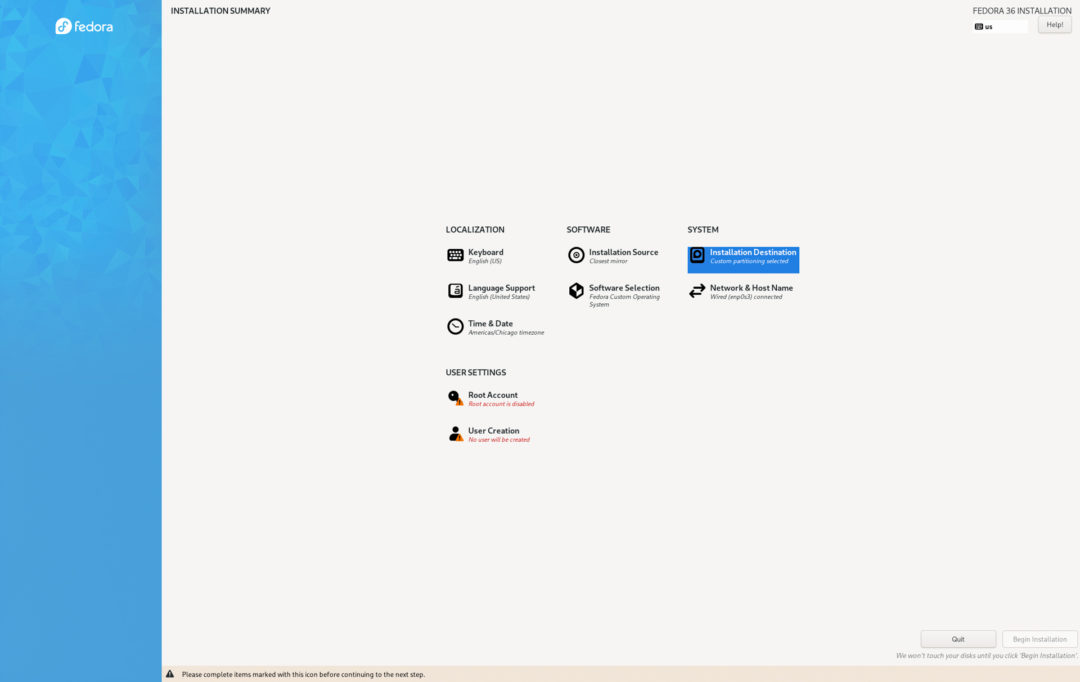Click the Time & Date clock icon
This screenshot has height=682, width=1080.
click(455, 327)
